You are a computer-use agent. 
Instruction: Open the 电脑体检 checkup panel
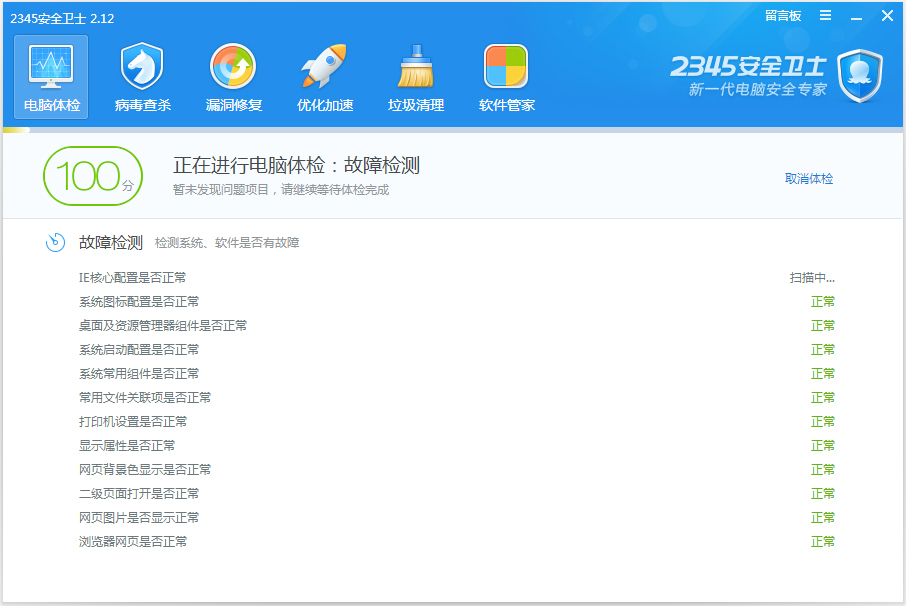[x=50, y=76]
